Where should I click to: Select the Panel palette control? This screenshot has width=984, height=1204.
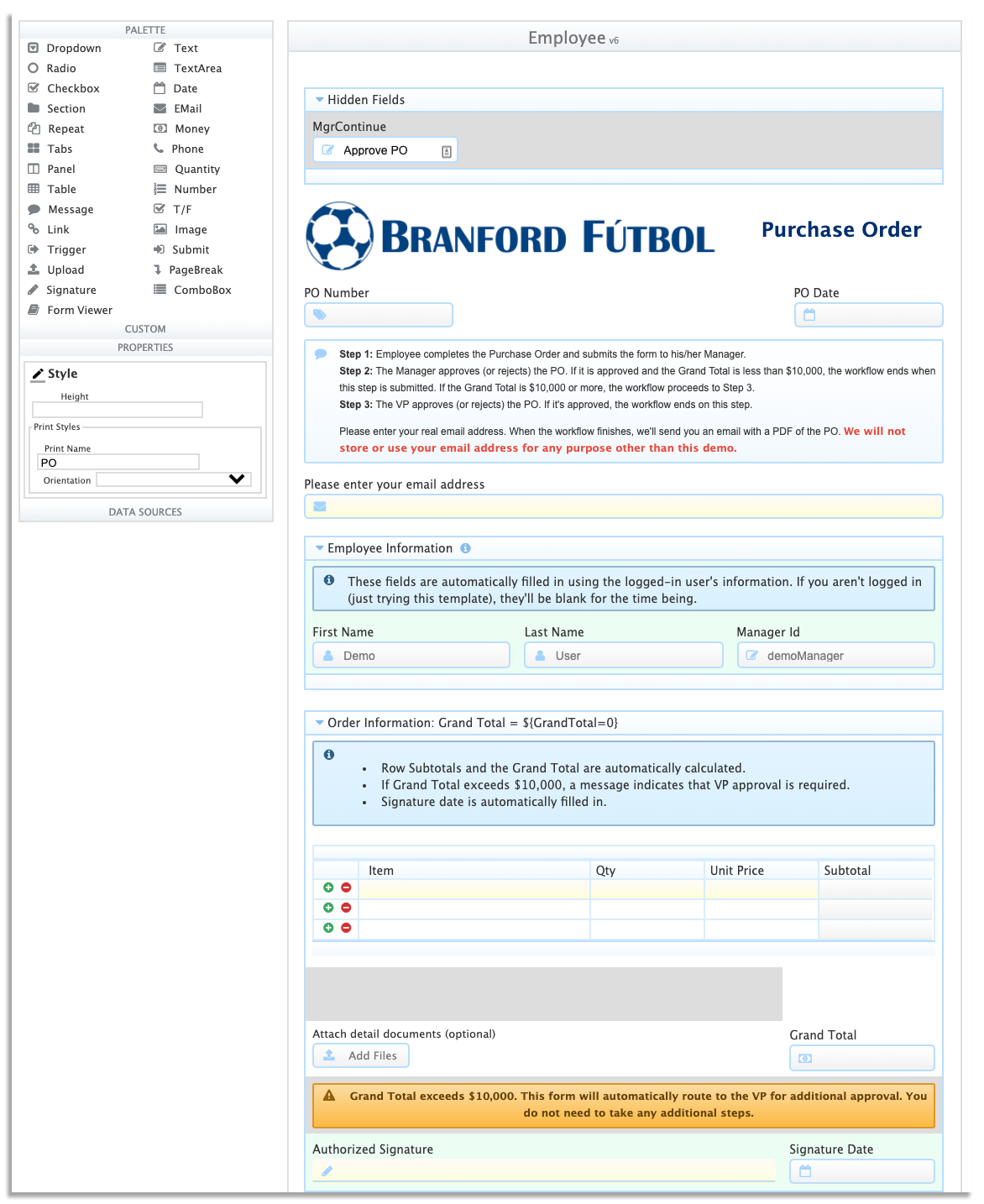point(51,169)
